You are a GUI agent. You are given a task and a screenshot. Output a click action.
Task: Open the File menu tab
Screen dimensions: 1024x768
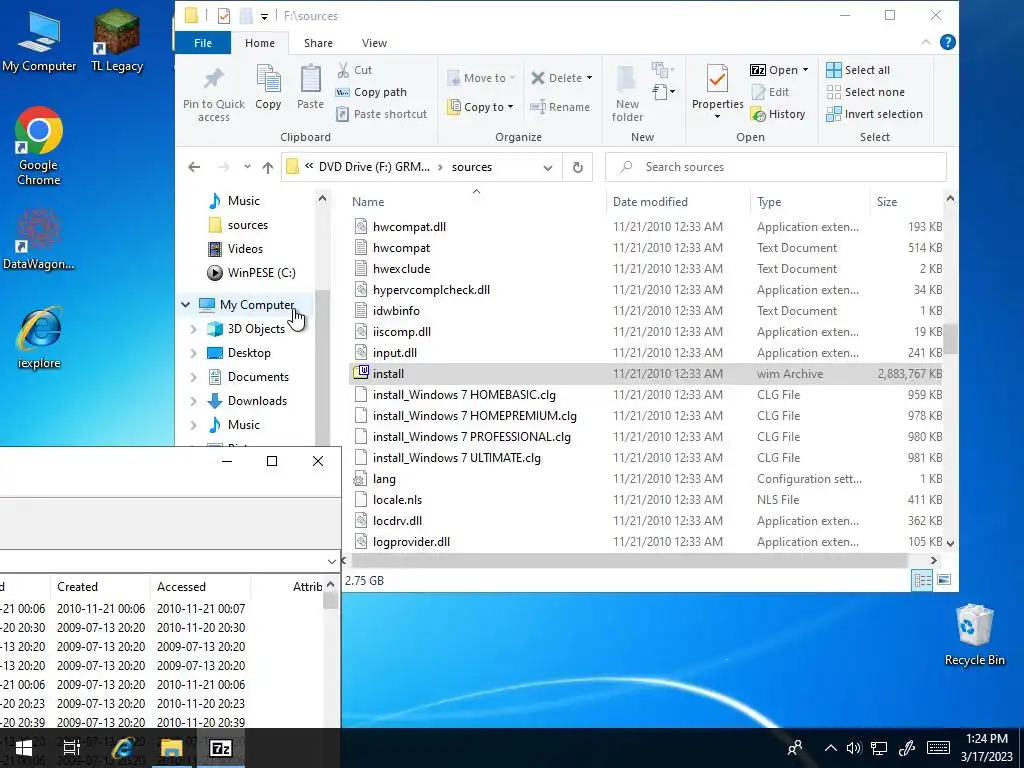[202, 43]
